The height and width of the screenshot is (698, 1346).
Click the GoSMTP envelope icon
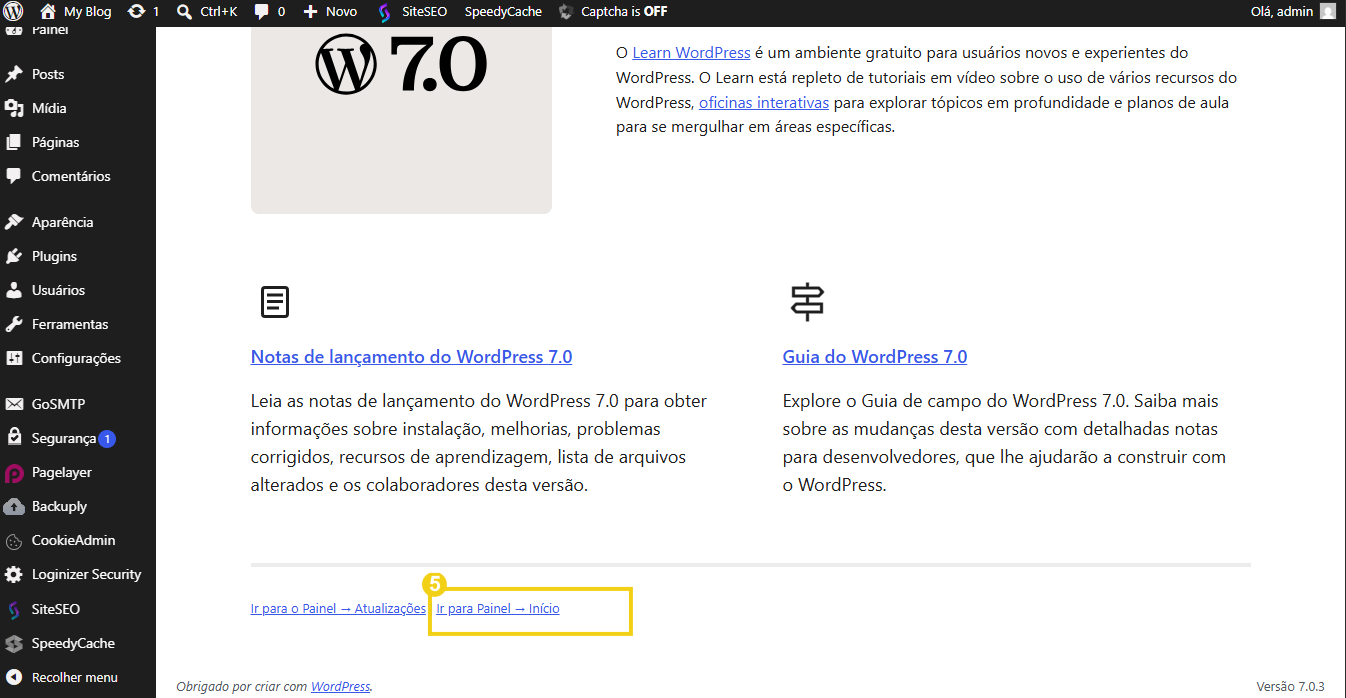click(14, 404)
